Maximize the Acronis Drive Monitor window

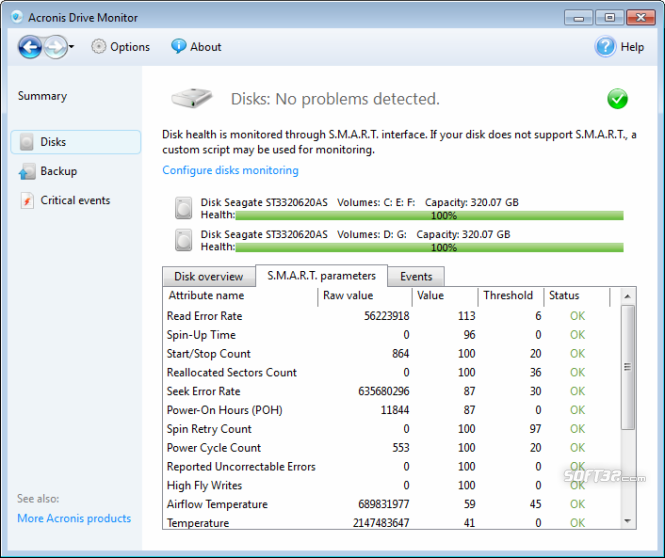coord(609,18)
